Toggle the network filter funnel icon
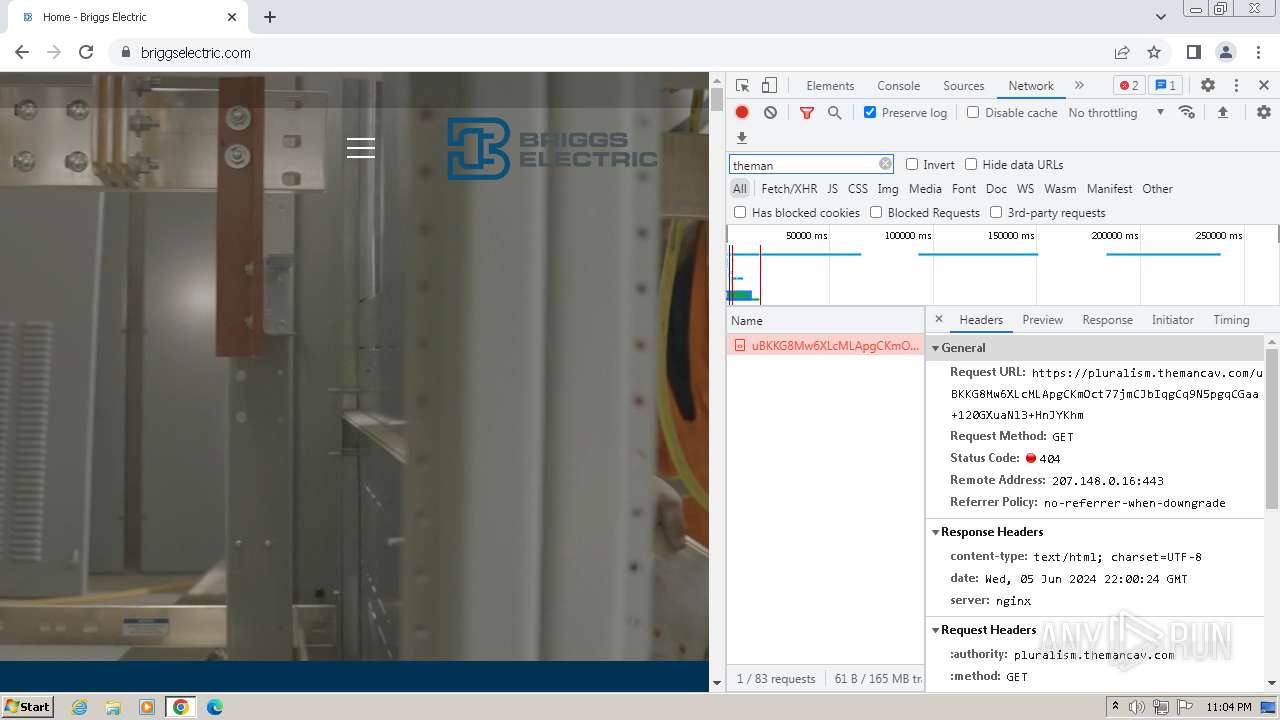 point(807,113)
